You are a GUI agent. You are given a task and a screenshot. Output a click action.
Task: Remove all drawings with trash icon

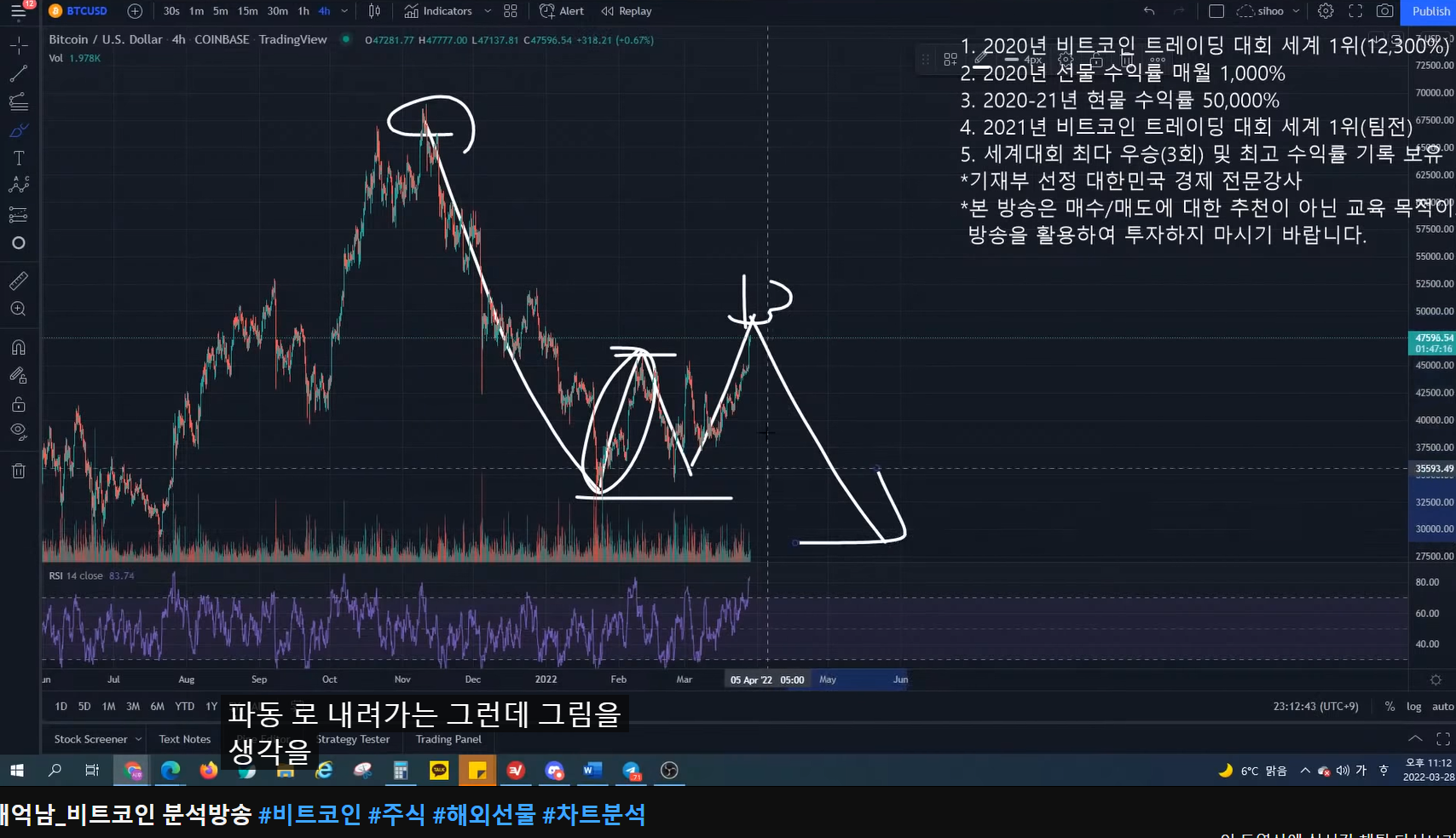point(19,471)
